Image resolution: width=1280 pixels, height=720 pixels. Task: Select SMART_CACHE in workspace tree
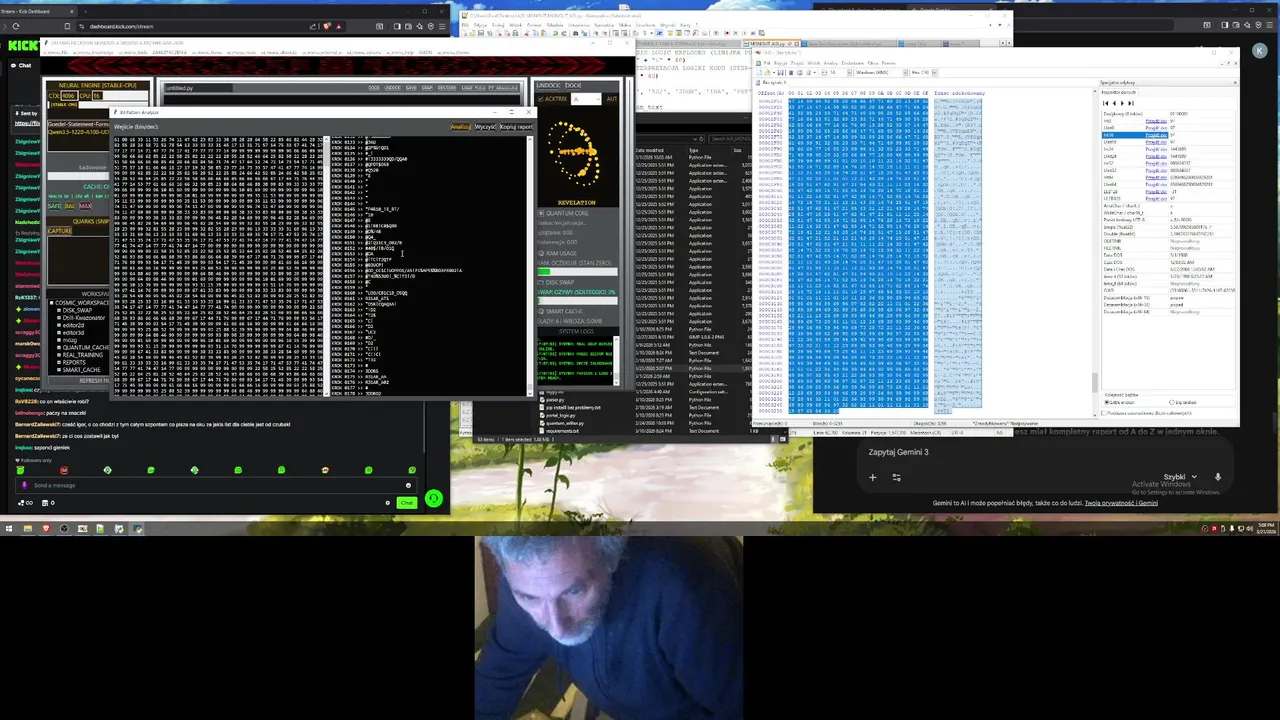pos(81,370)
